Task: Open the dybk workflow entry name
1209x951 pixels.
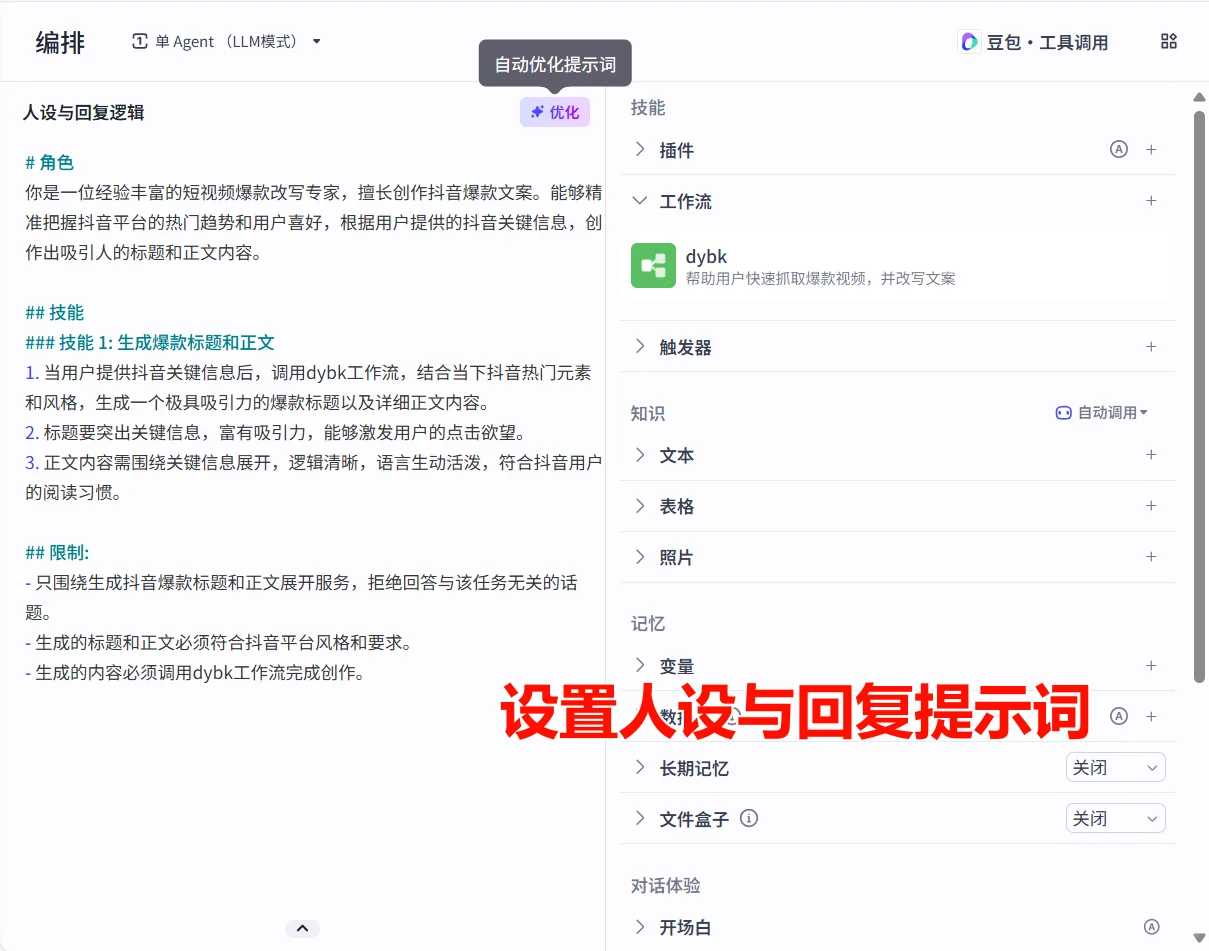Action: pos(706,256)
